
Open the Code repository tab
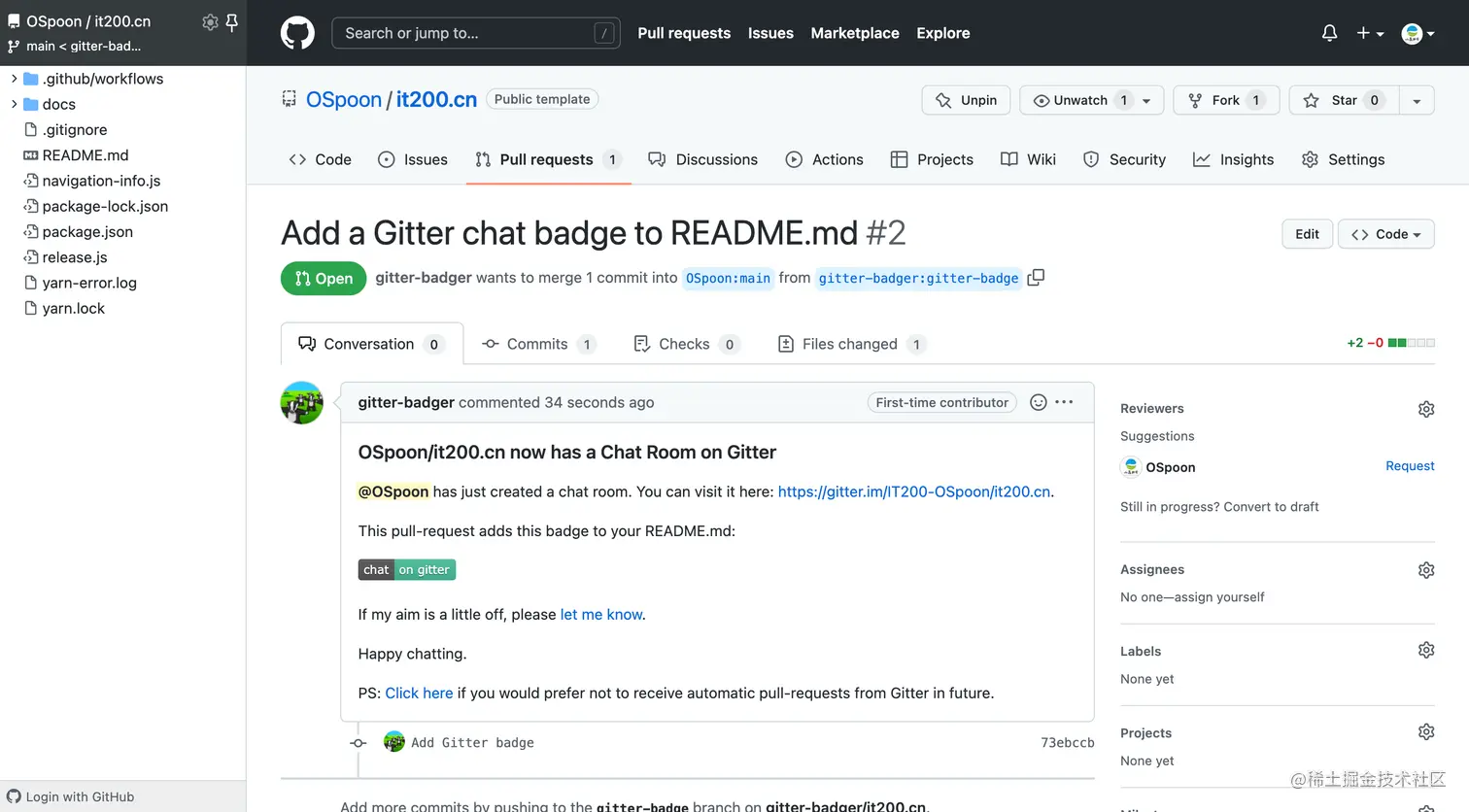[x=320, y=159]
